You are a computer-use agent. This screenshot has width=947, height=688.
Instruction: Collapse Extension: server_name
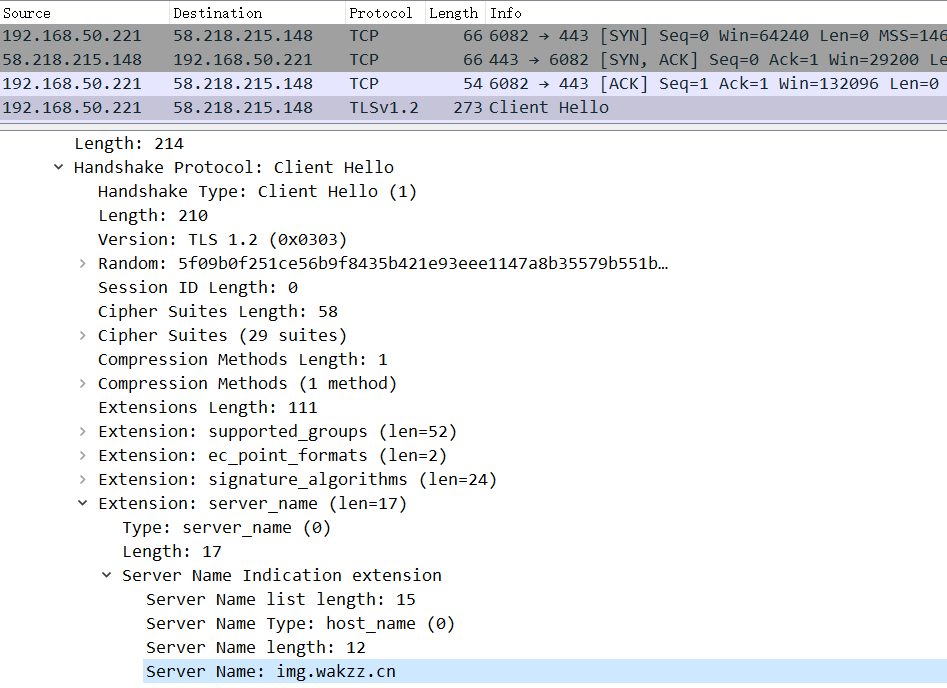coord(83,503)
